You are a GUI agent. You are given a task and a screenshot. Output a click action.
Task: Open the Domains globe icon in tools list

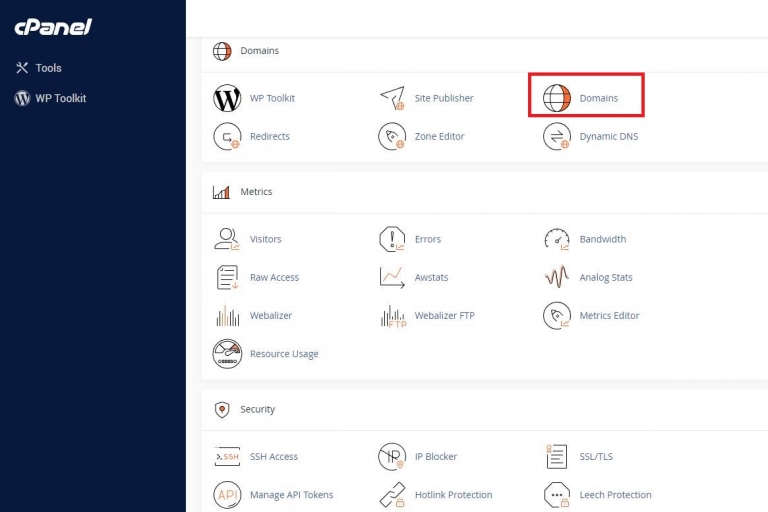[x=557, y=98]
